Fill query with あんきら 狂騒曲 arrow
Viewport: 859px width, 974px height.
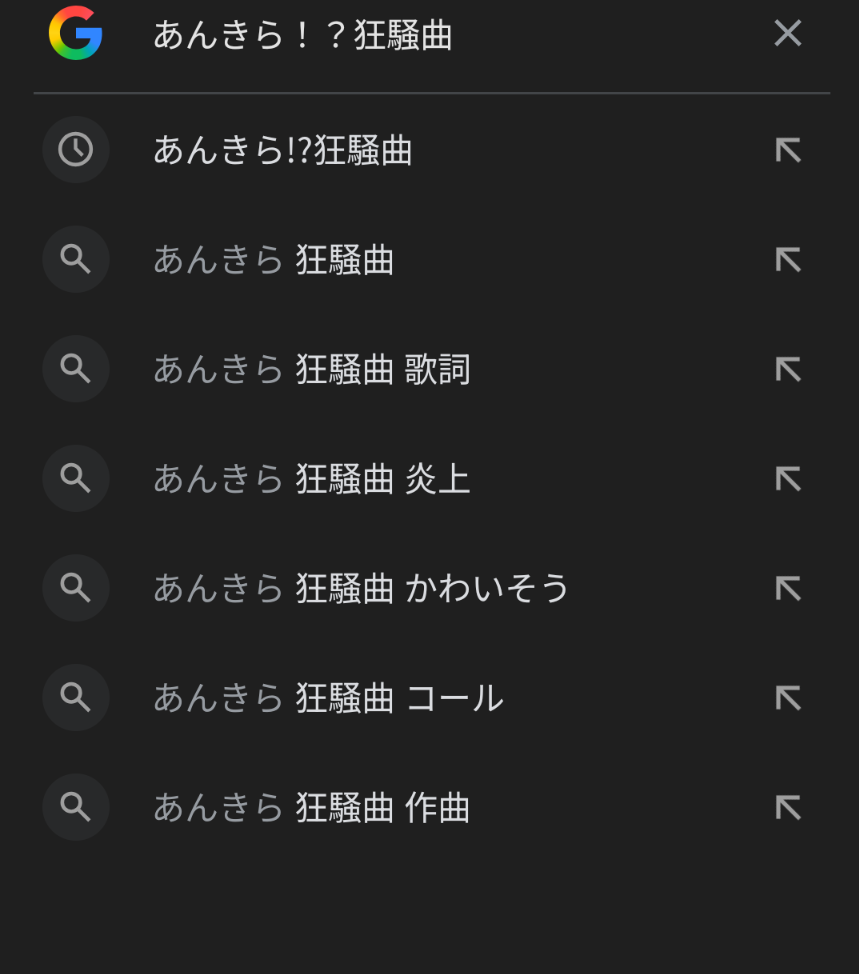click(788, 260)
